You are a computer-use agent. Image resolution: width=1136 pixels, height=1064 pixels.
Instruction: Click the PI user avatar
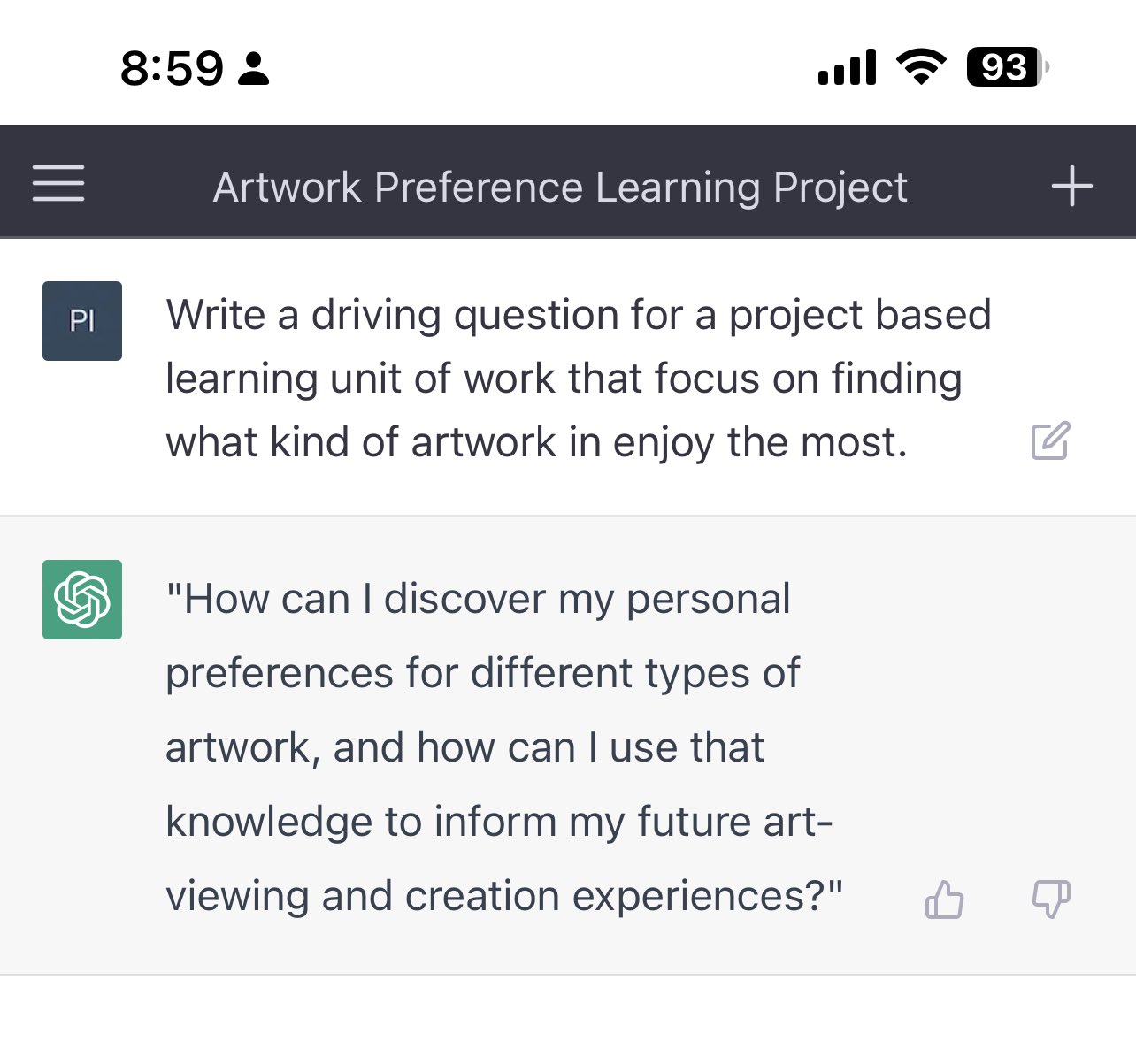(x=82, y=321)
